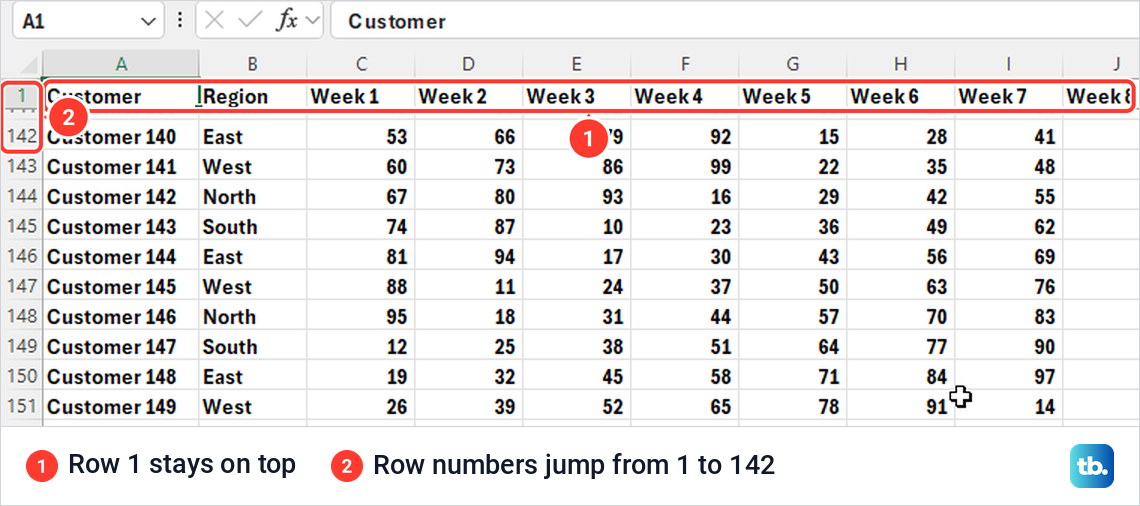The height and width of the screenshot is (506, 1140).
Task: Click the Region header cell
Action: (252, 96)
